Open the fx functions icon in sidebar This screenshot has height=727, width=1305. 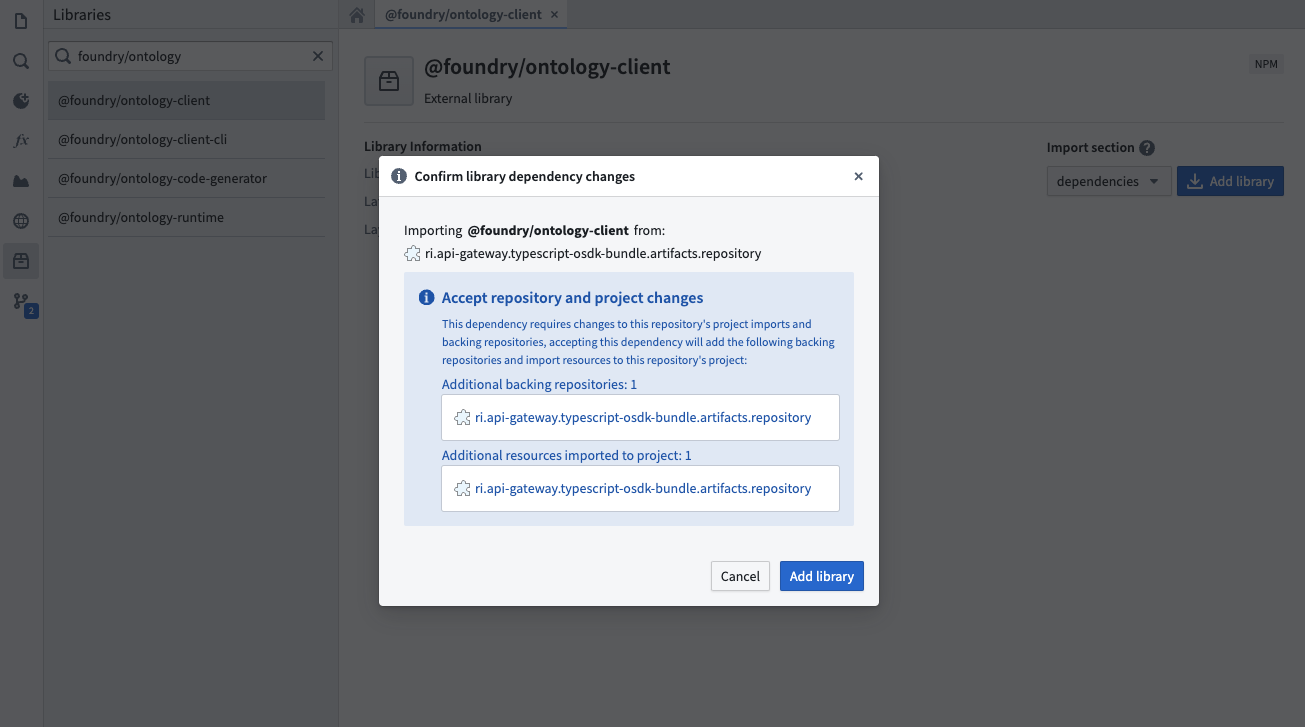click(21, 141)
